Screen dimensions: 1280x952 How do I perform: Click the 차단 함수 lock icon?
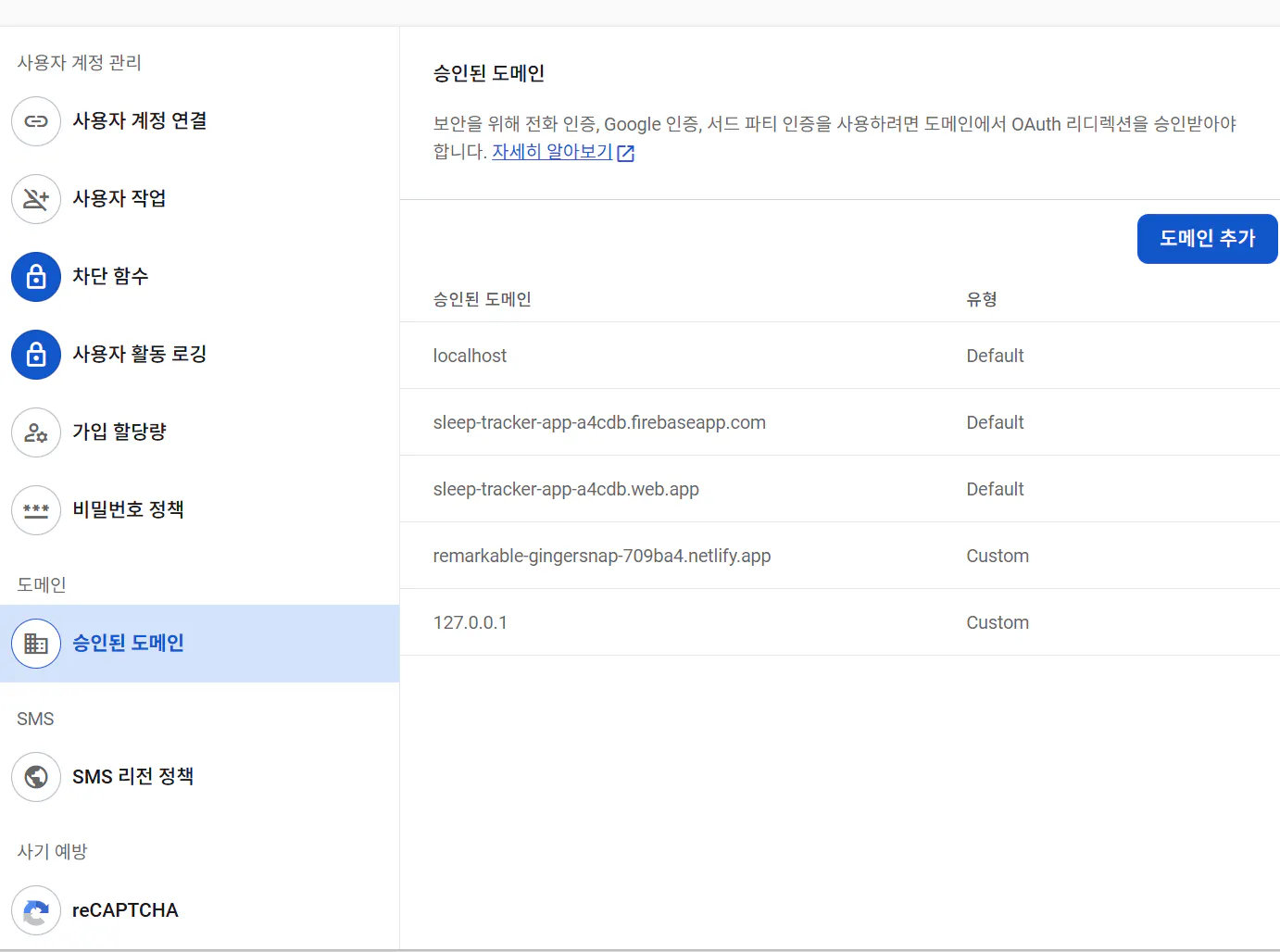point(35,277)
